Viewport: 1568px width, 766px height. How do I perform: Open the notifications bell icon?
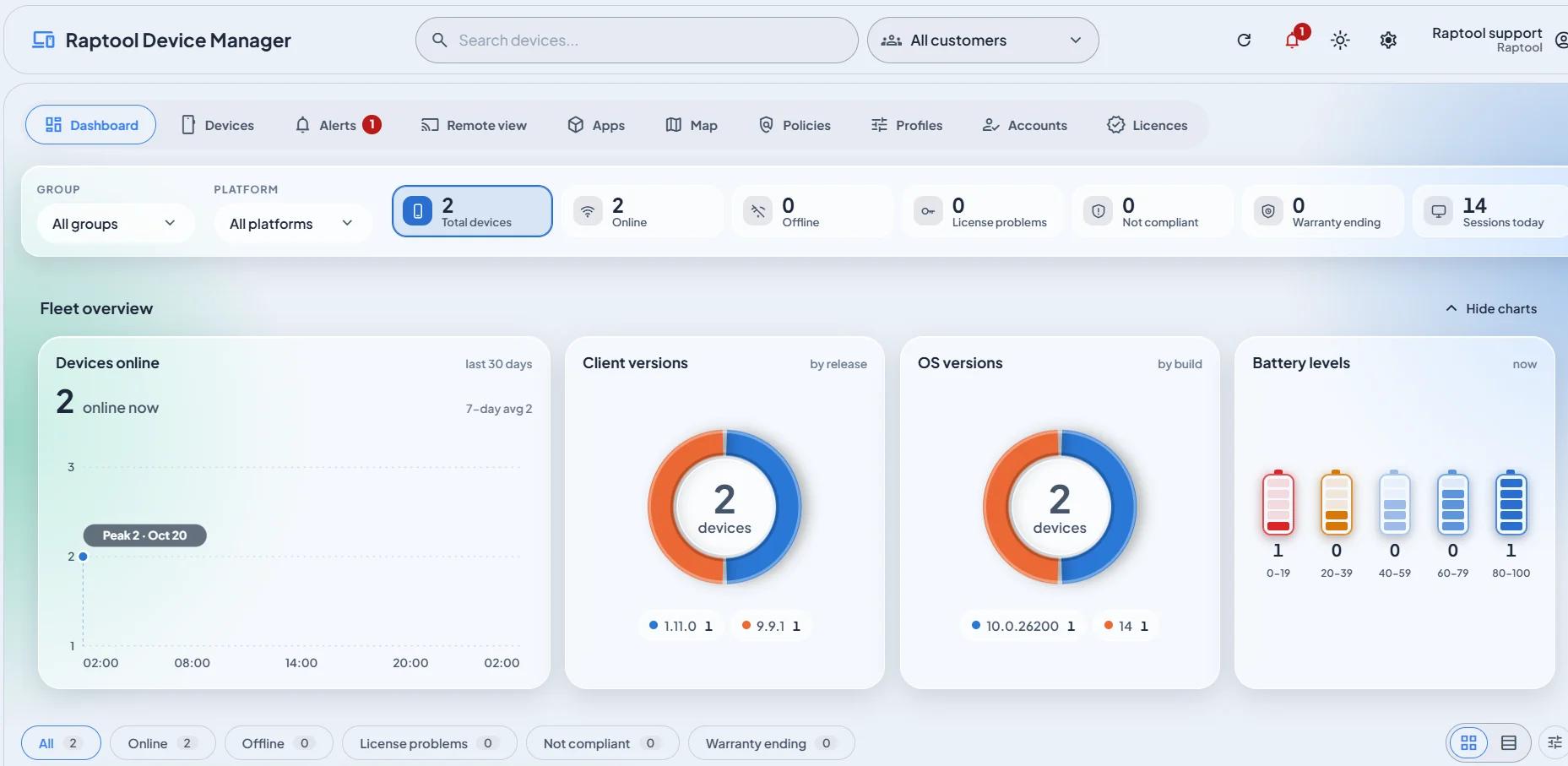1292,40
